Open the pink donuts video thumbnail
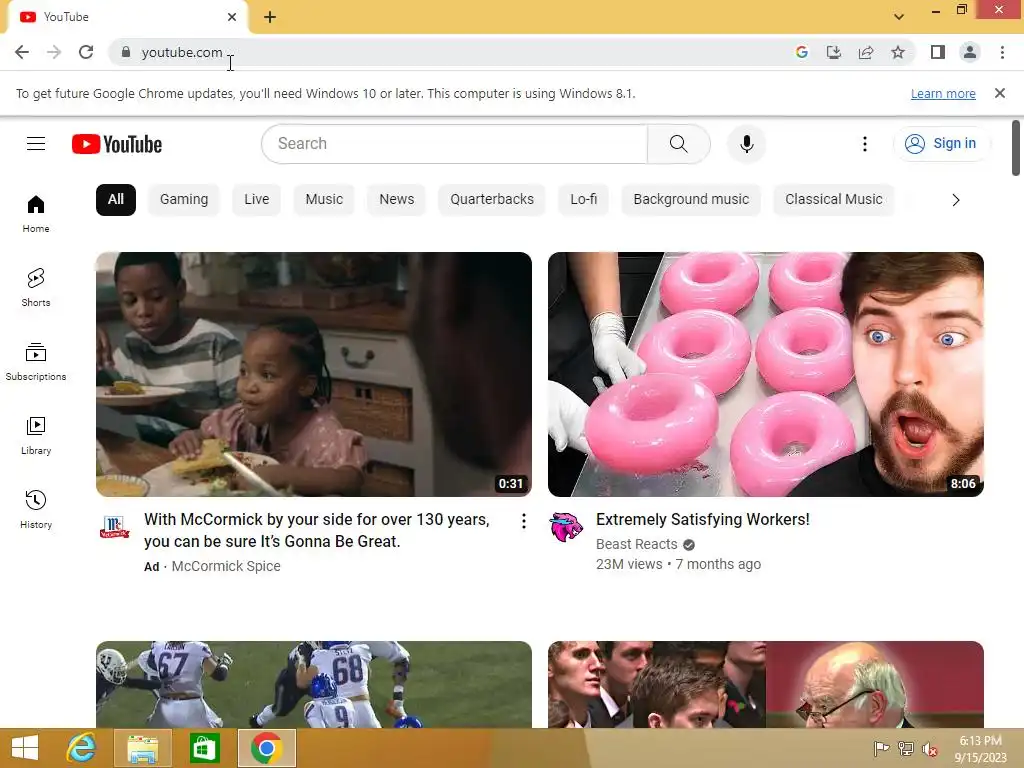 coord(765,374)
